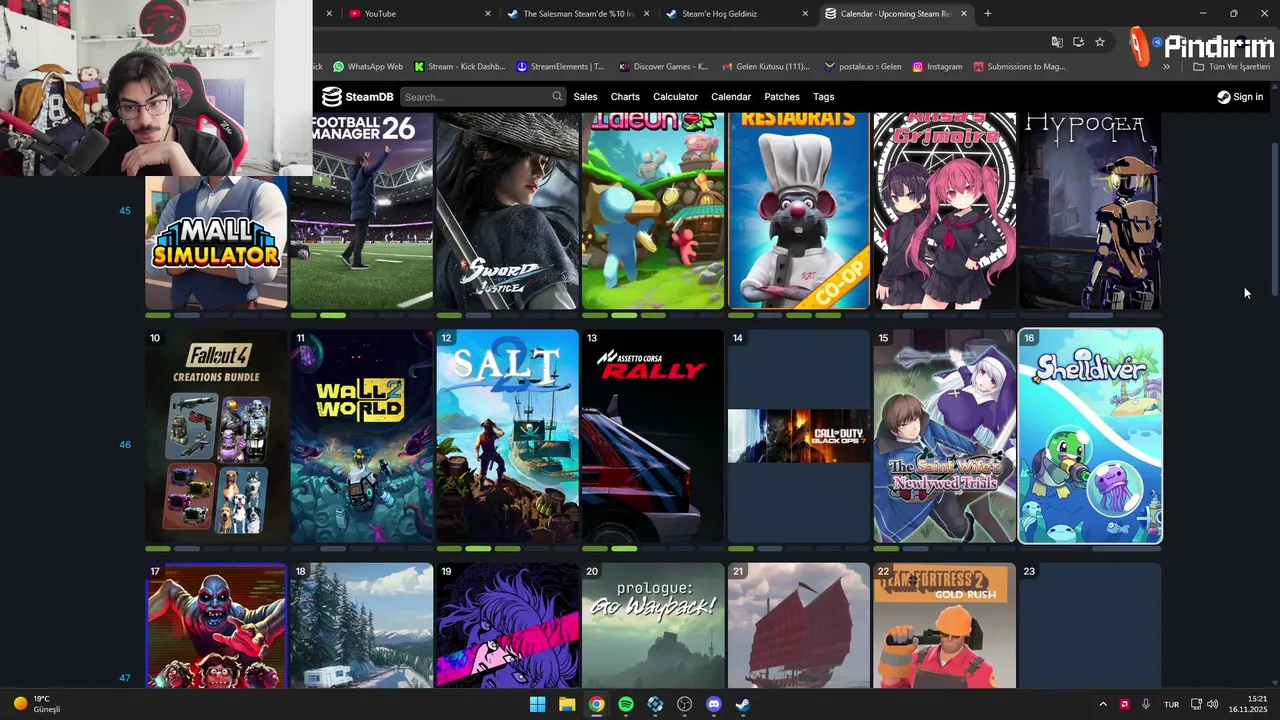
Task: Click the Steam icon beside Sign in
Action: click(x=1224, y=97)
